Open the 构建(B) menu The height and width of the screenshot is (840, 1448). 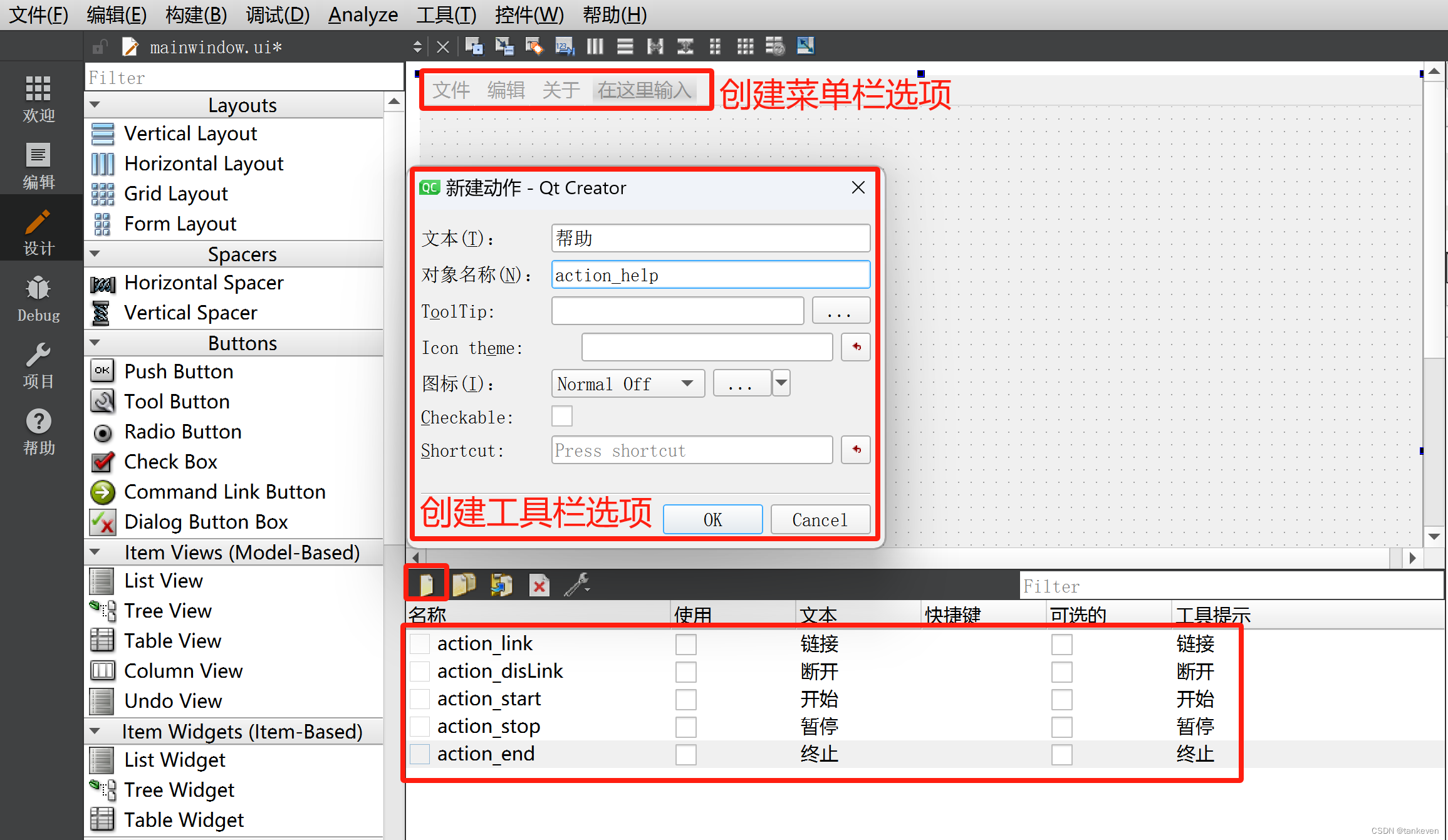tap(195, 14)
